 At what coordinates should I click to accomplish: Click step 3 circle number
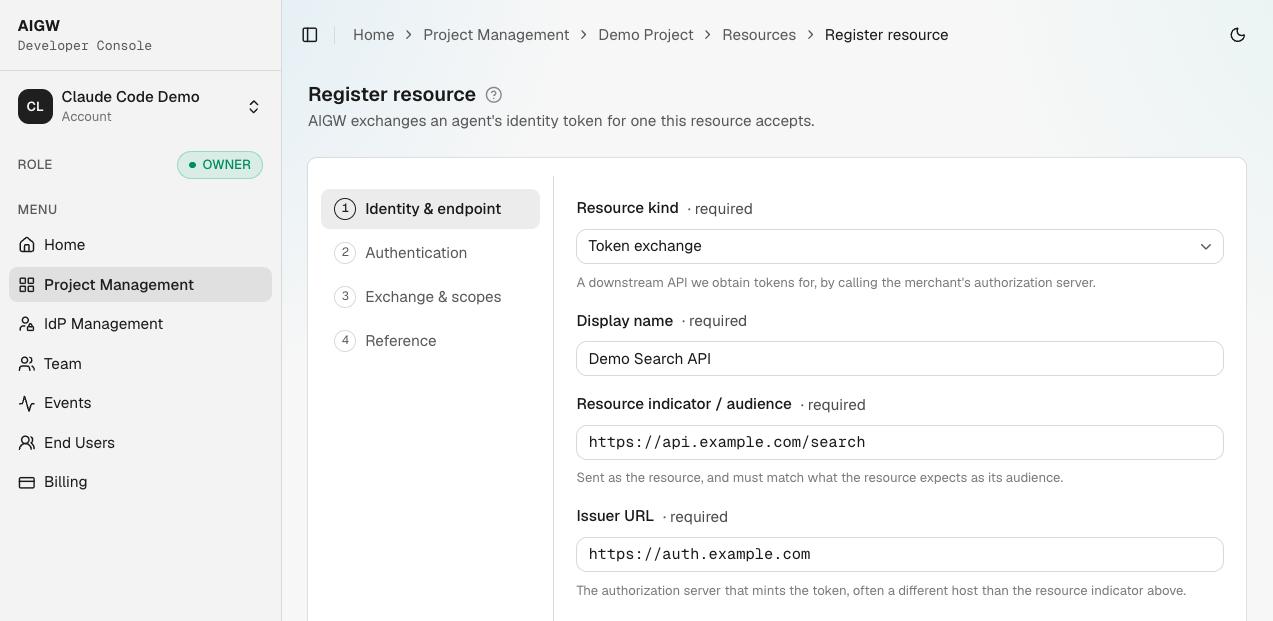tap(345, 297)
